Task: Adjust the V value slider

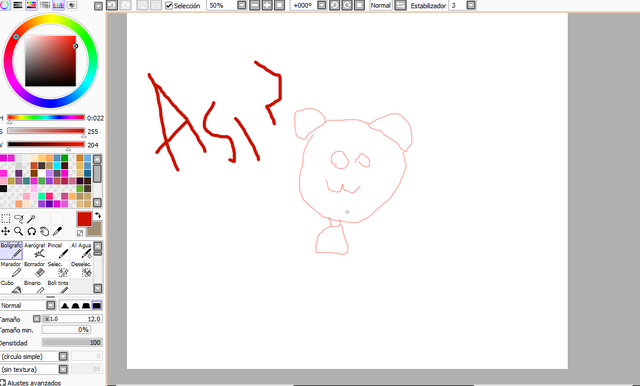Action: click(x=46, y=144)
